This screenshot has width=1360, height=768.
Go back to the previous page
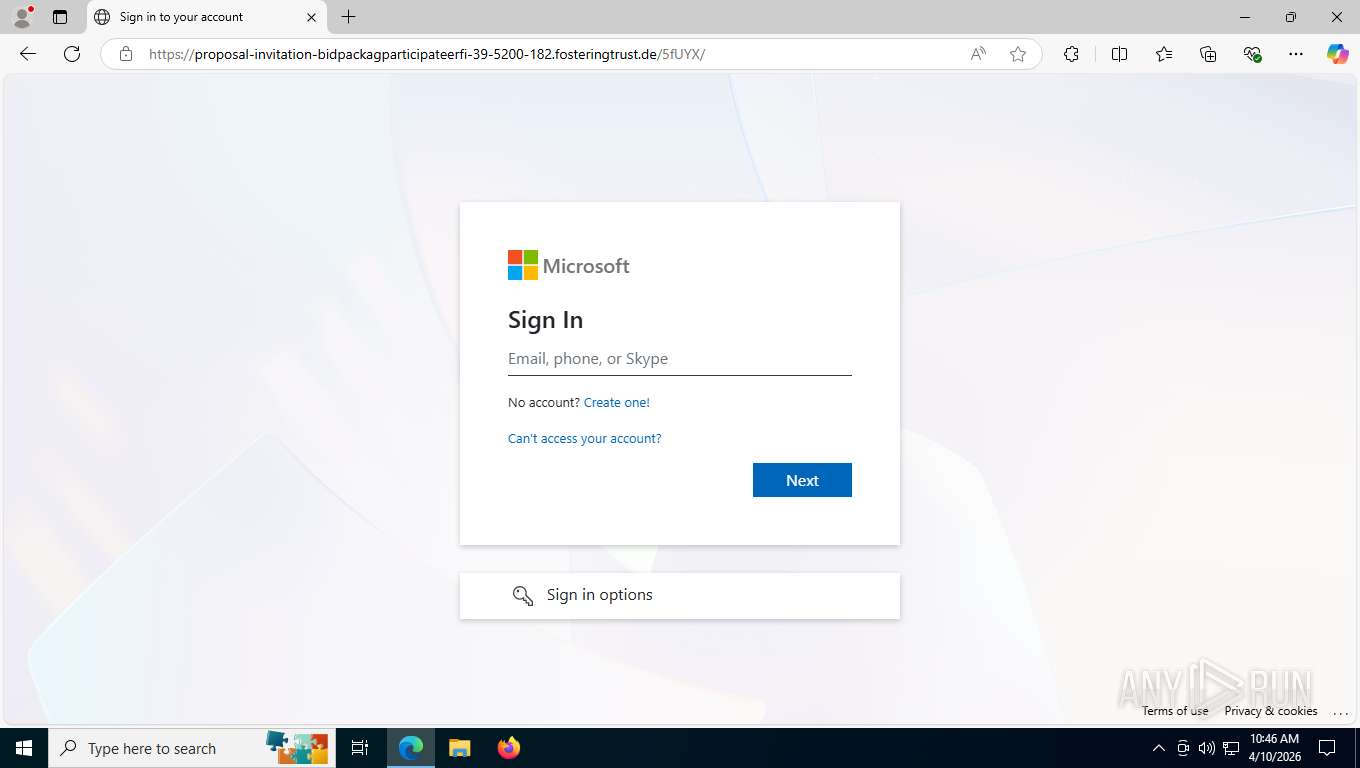click(x=28, y=54)
